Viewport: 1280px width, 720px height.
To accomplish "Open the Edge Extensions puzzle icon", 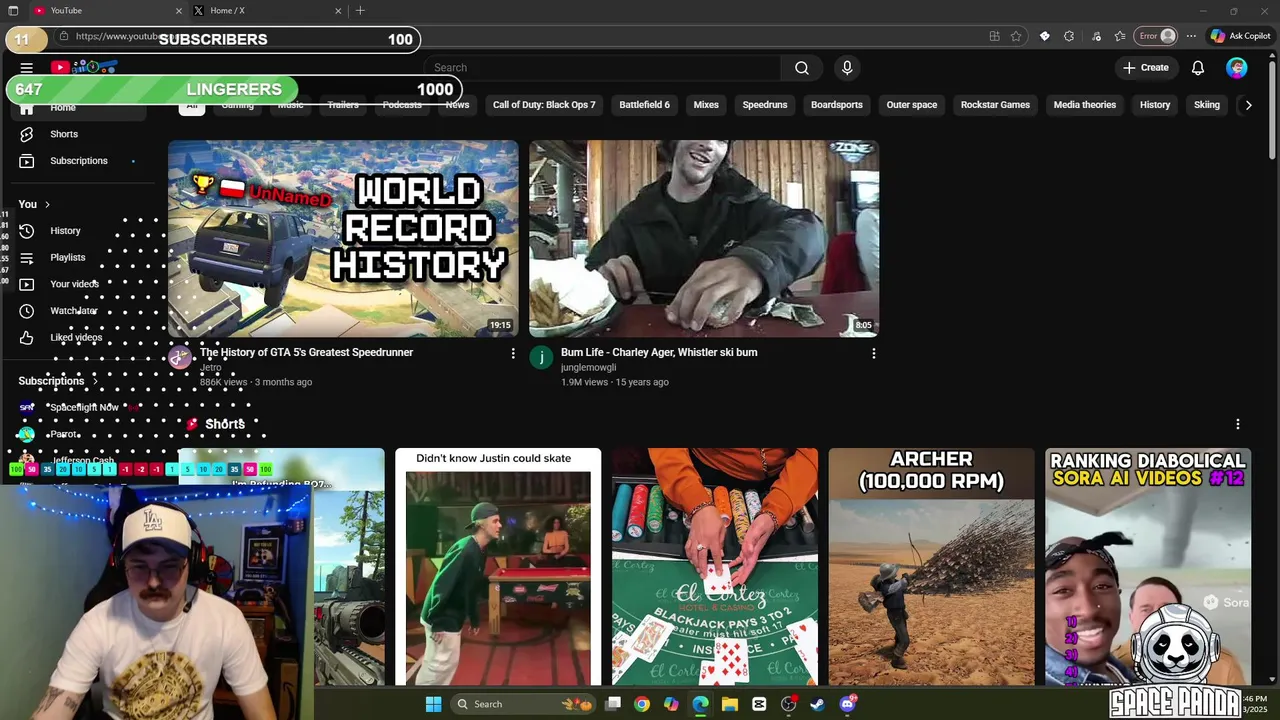I will [x=1069, y=36].
